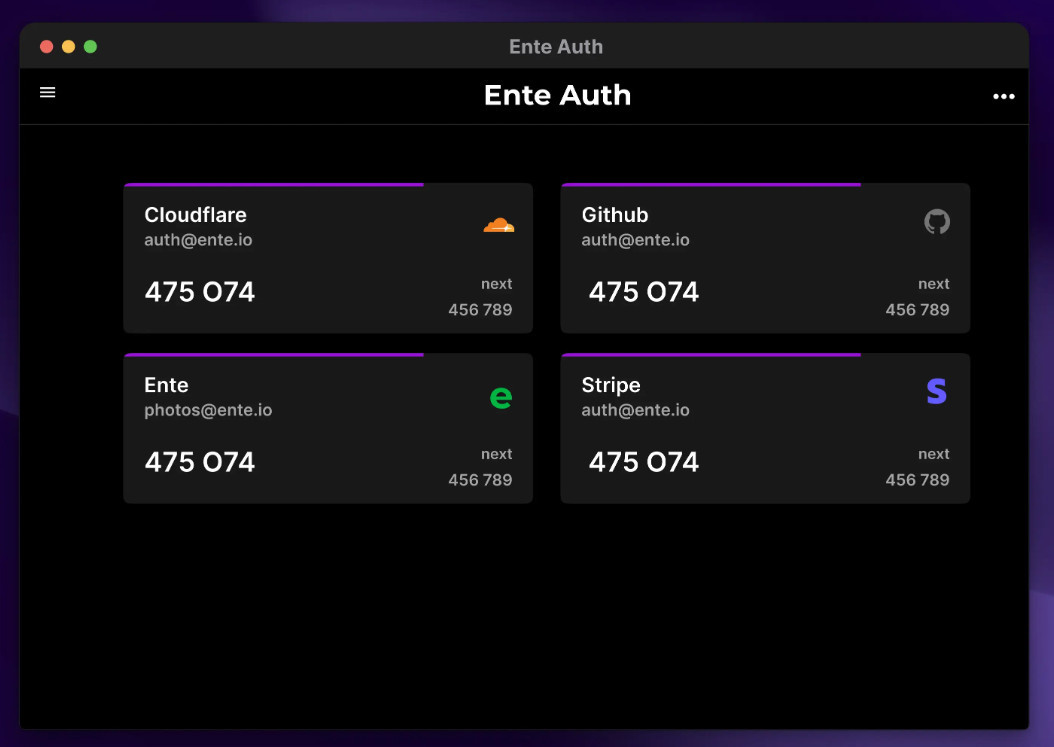The width and height of the screenshot is (1054, 747).
Task: Copy the Cloudflare code 475 074
Action: (200, 292)
